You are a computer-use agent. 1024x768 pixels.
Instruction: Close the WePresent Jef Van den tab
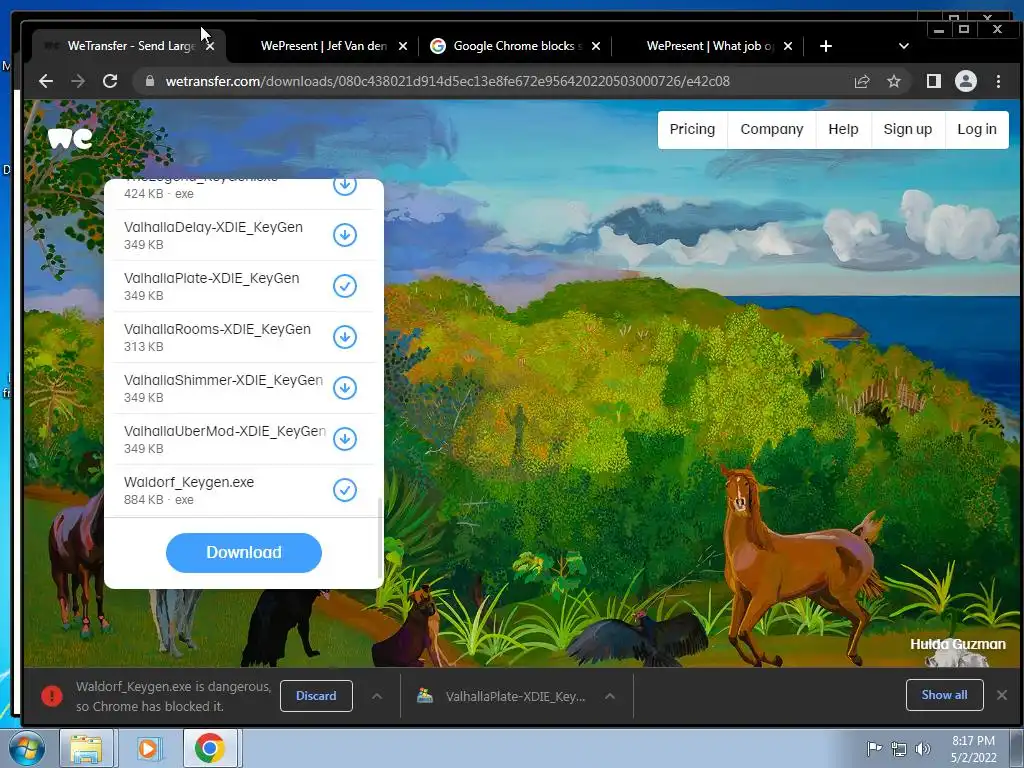(403, 46)
